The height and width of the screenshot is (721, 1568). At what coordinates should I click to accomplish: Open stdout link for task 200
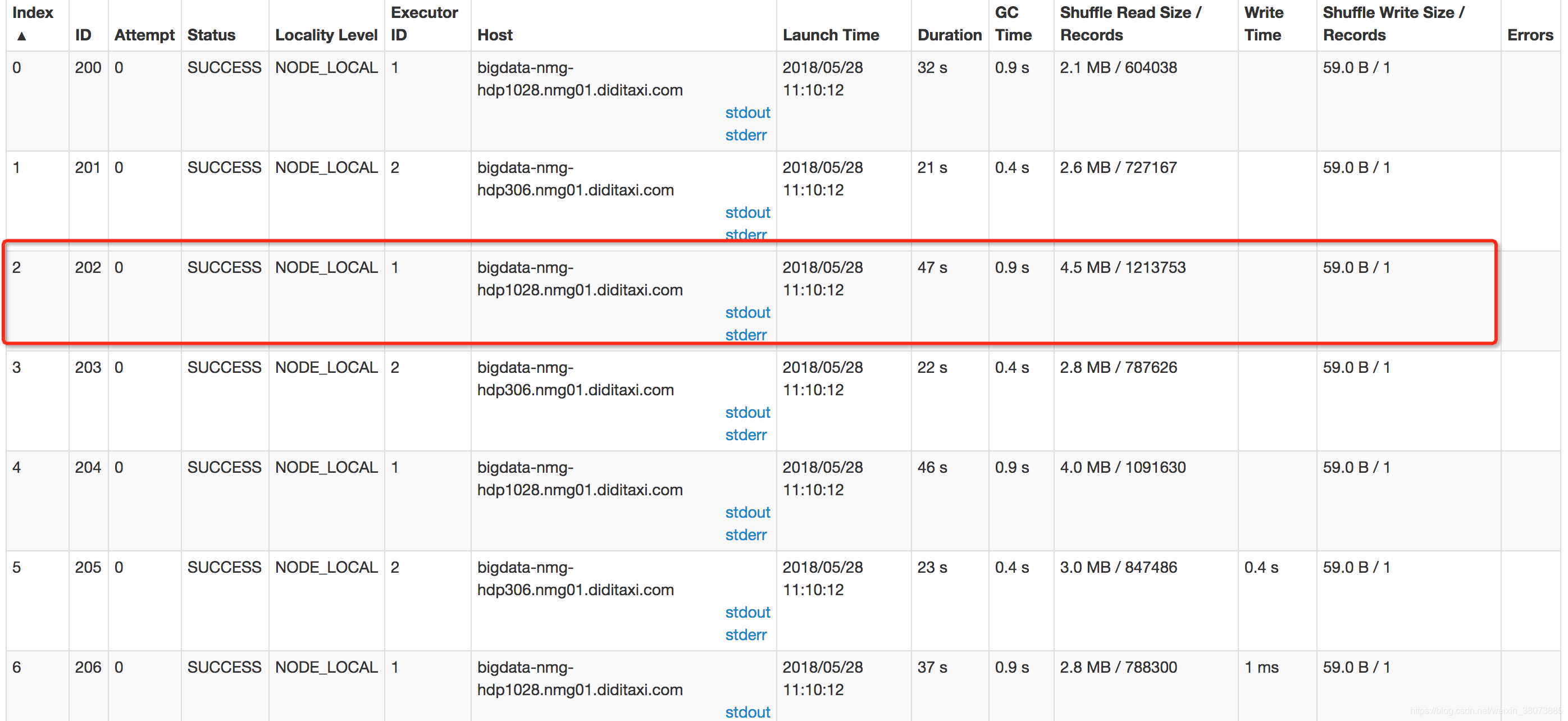(747, 112)
